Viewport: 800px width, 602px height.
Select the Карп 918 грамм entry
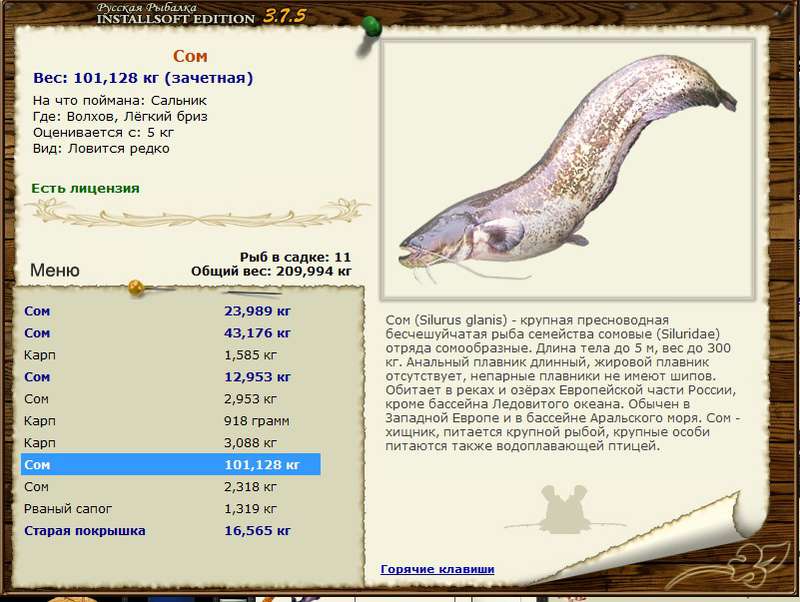tap(170, 421)
